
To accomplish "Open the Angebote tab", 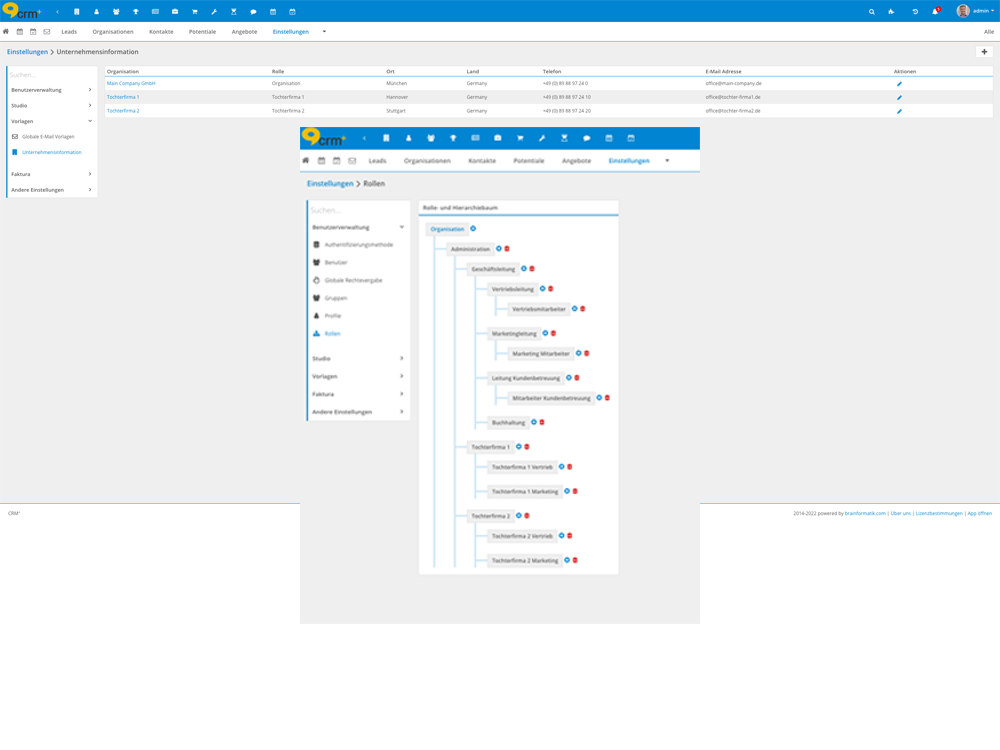I will point(244,32).
